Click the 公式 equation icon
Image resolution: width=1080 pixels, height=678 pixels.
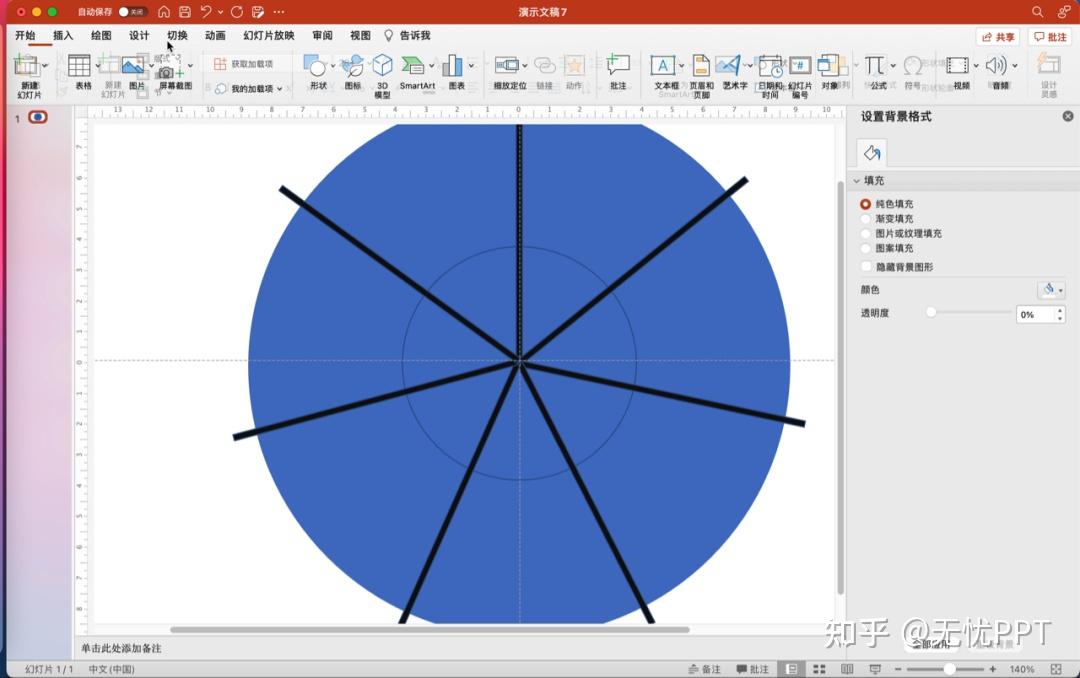point(875,66)
